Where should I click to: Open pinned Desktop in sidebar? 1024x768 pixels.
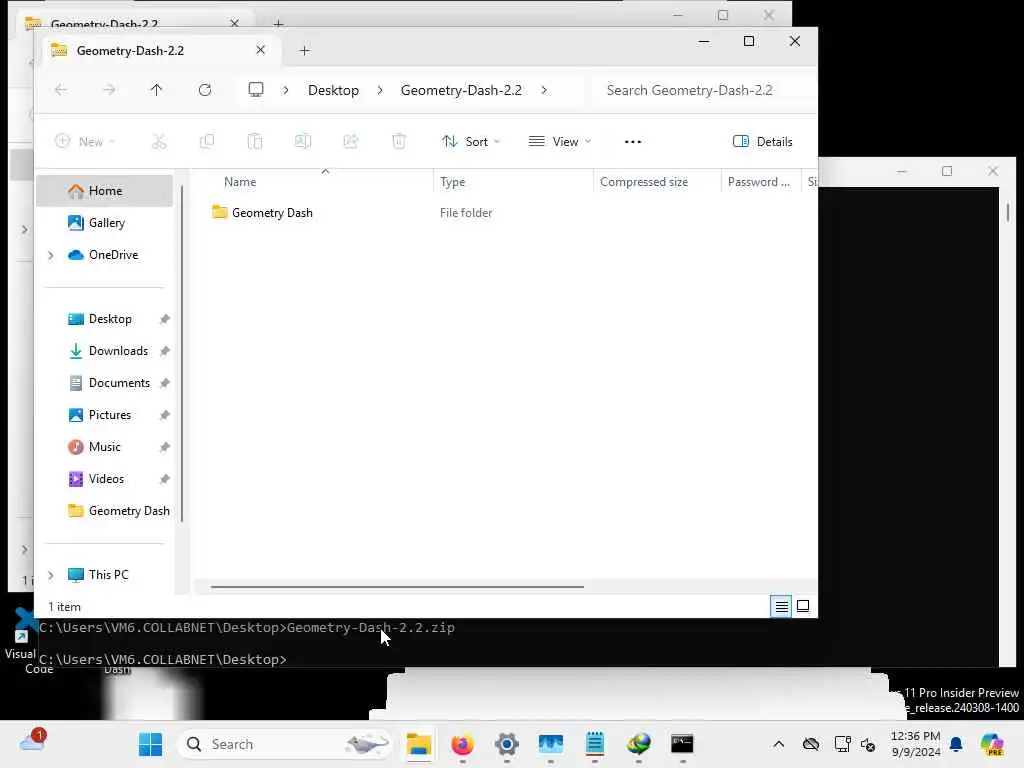coord(109,319)
